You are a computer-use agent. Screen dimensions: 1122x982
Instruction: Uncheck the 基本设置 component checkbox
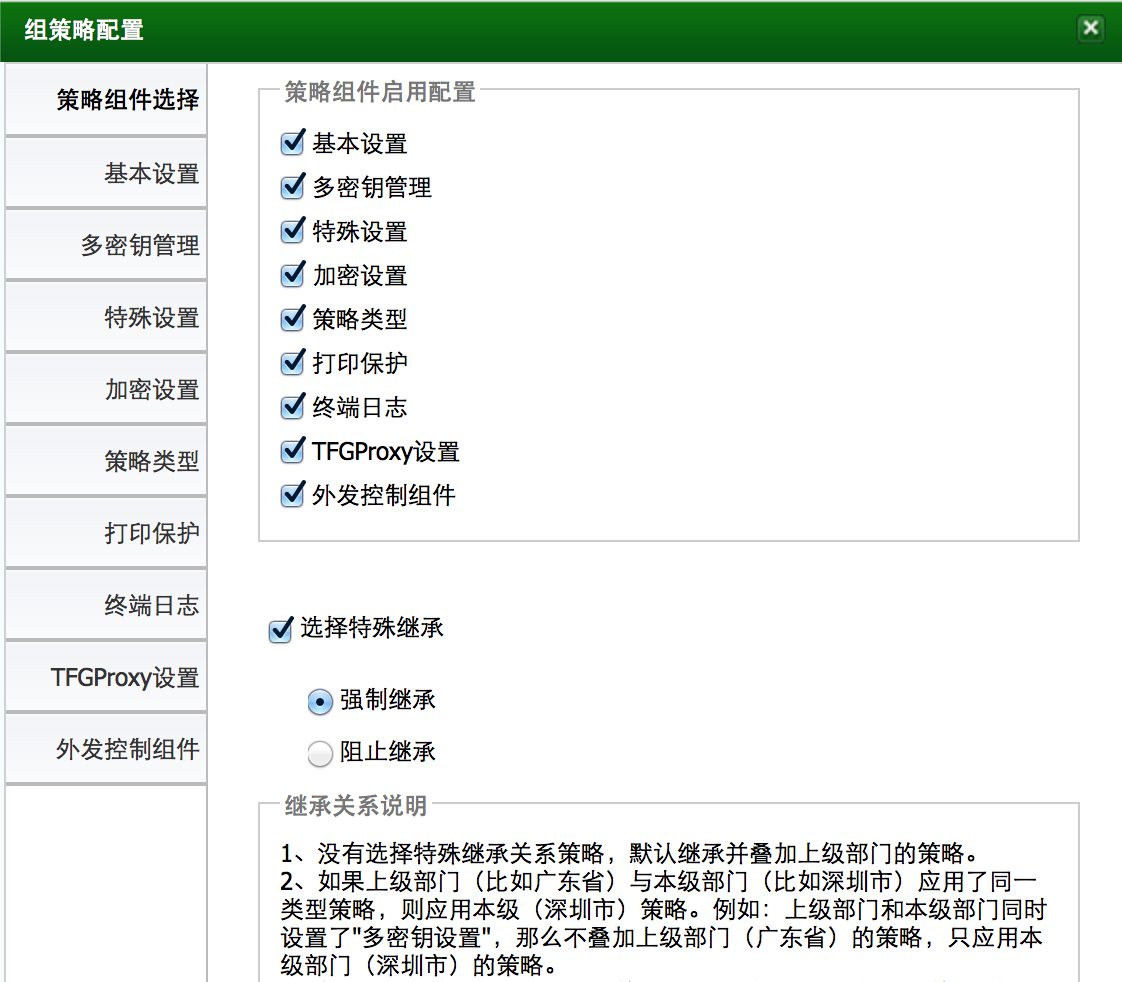click(292, 143)
